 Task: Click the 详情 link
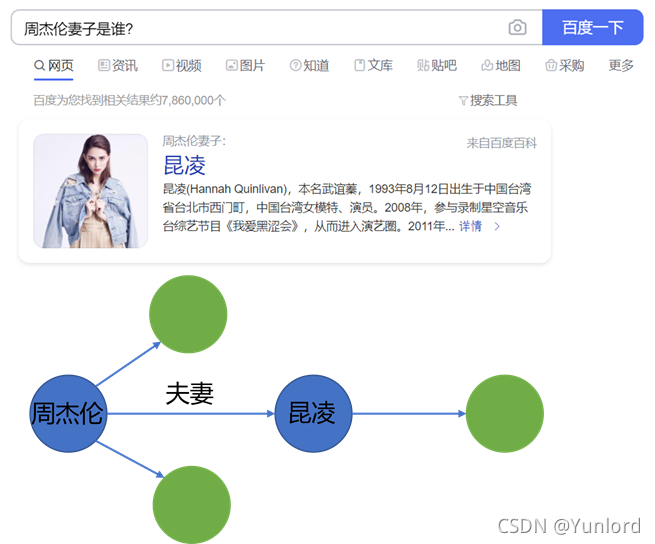[470, 226]
